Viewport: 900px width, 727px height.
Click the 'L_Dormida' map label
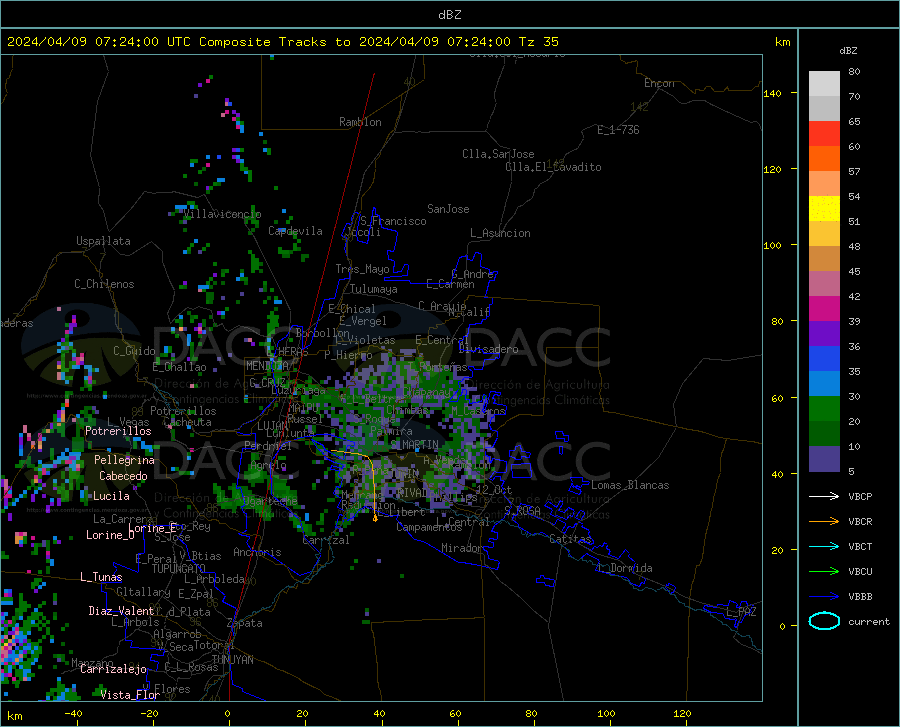point(625,568)
